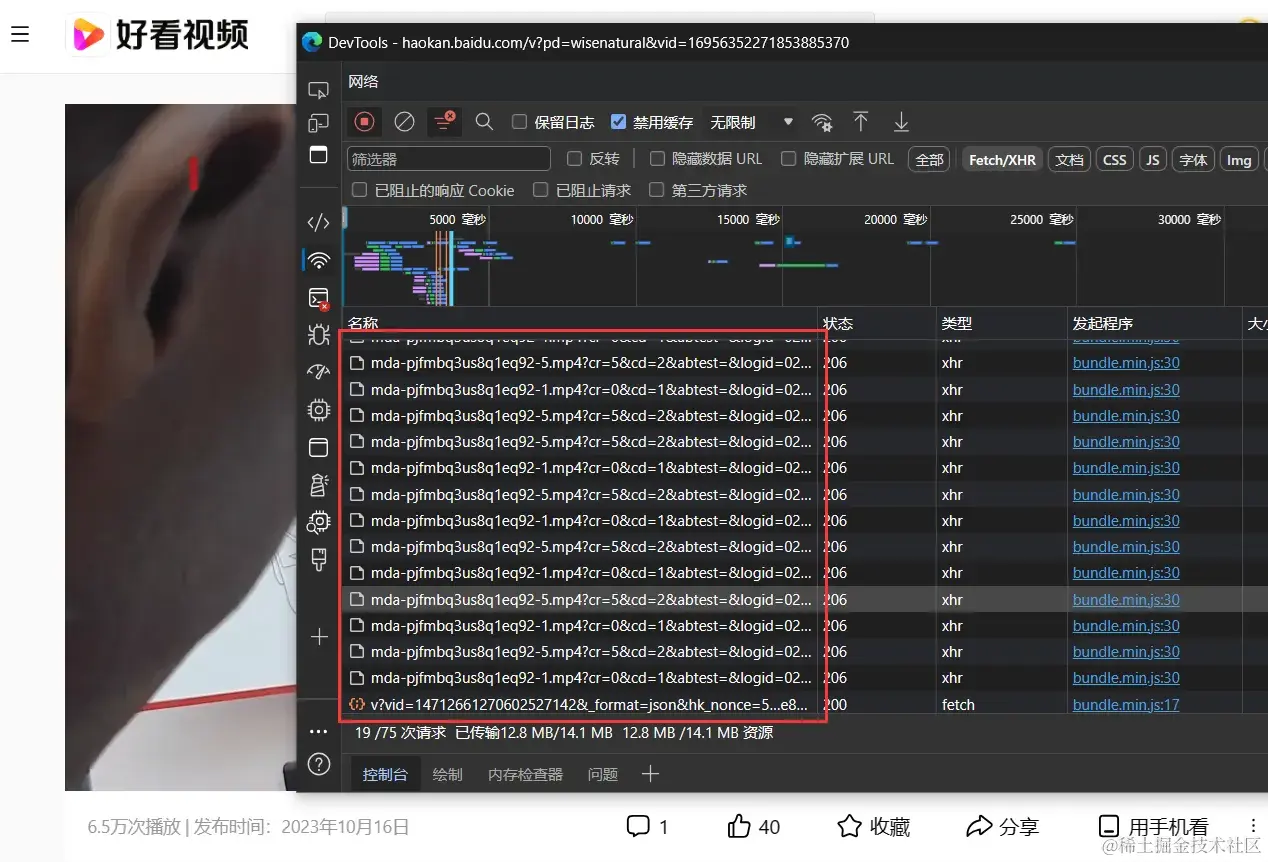Filter requests by 文档
The height and width of the screenshot is (862, 1268).
point(1069,159)
